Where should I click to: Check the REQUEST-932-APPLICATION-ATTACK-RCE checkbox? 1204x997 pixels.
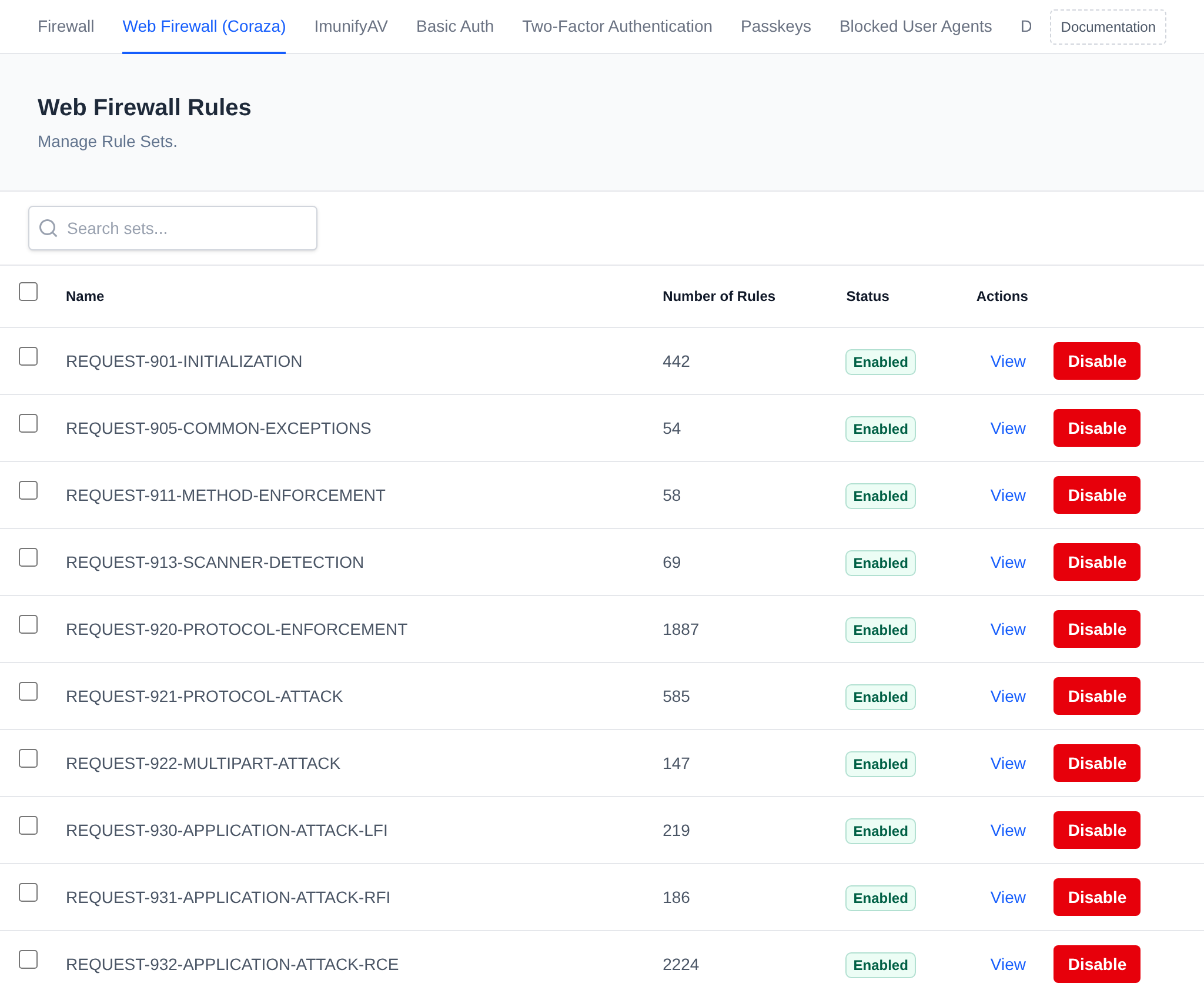click(28, 959)
